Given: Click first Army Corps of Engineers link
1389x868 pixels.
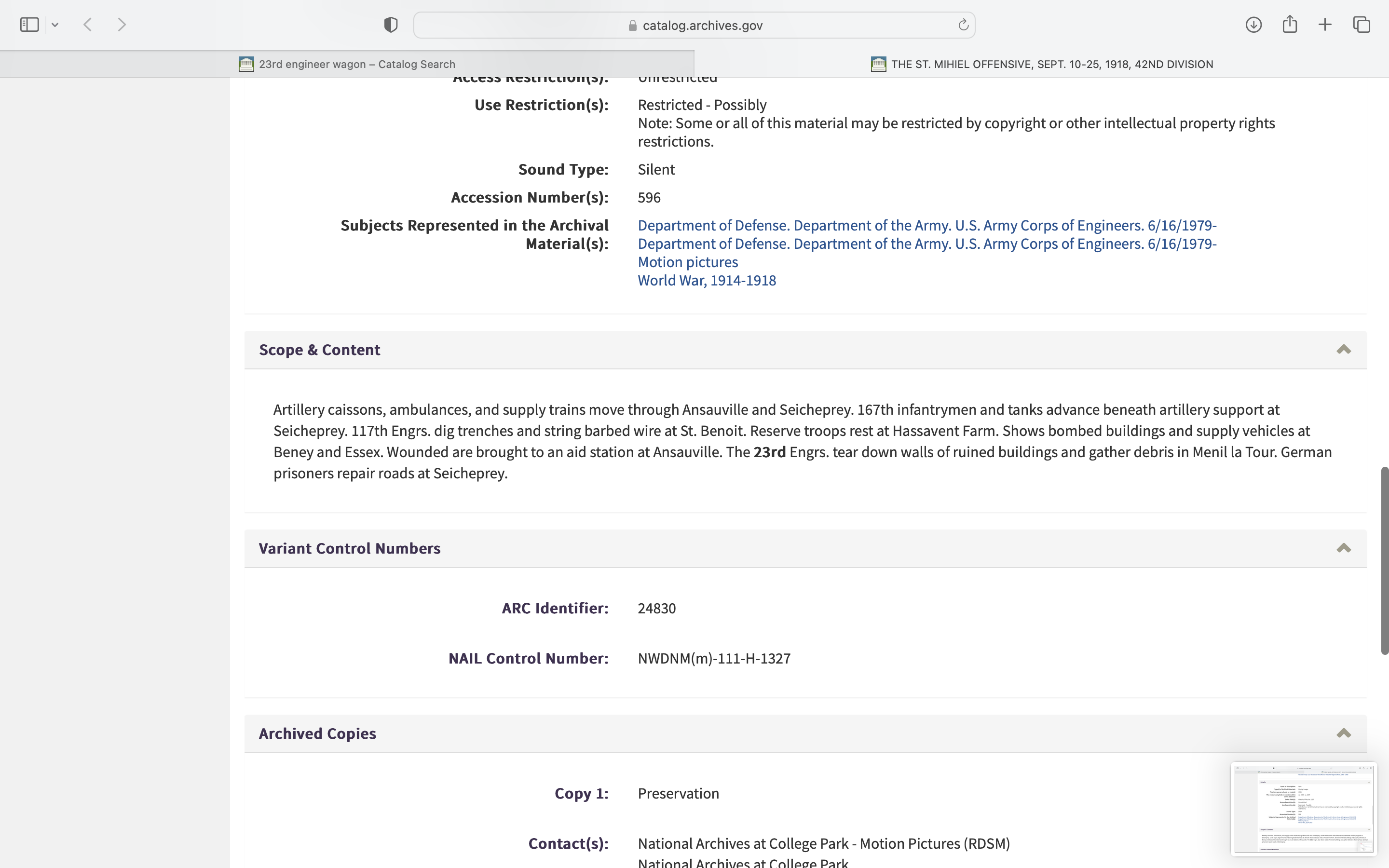Looking at the screenshot, I should 926,225.
